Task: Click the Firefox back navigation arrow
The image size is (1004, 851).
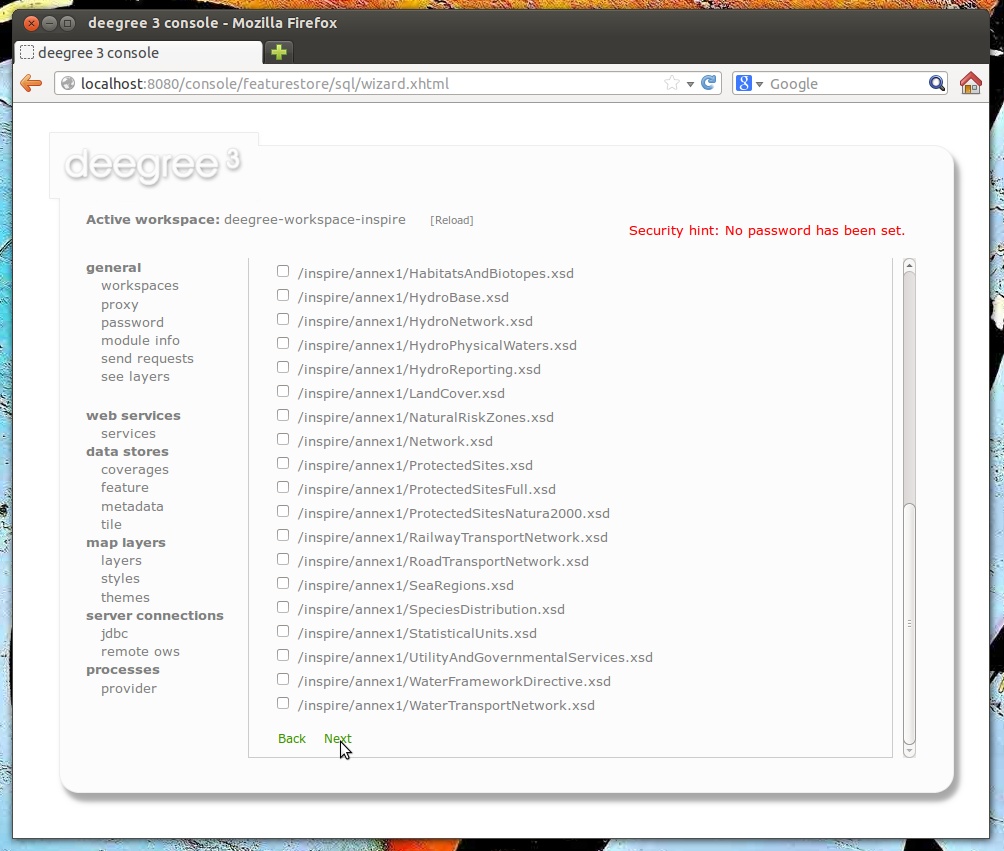Action: pyautogui.click(x=29, y=83)
